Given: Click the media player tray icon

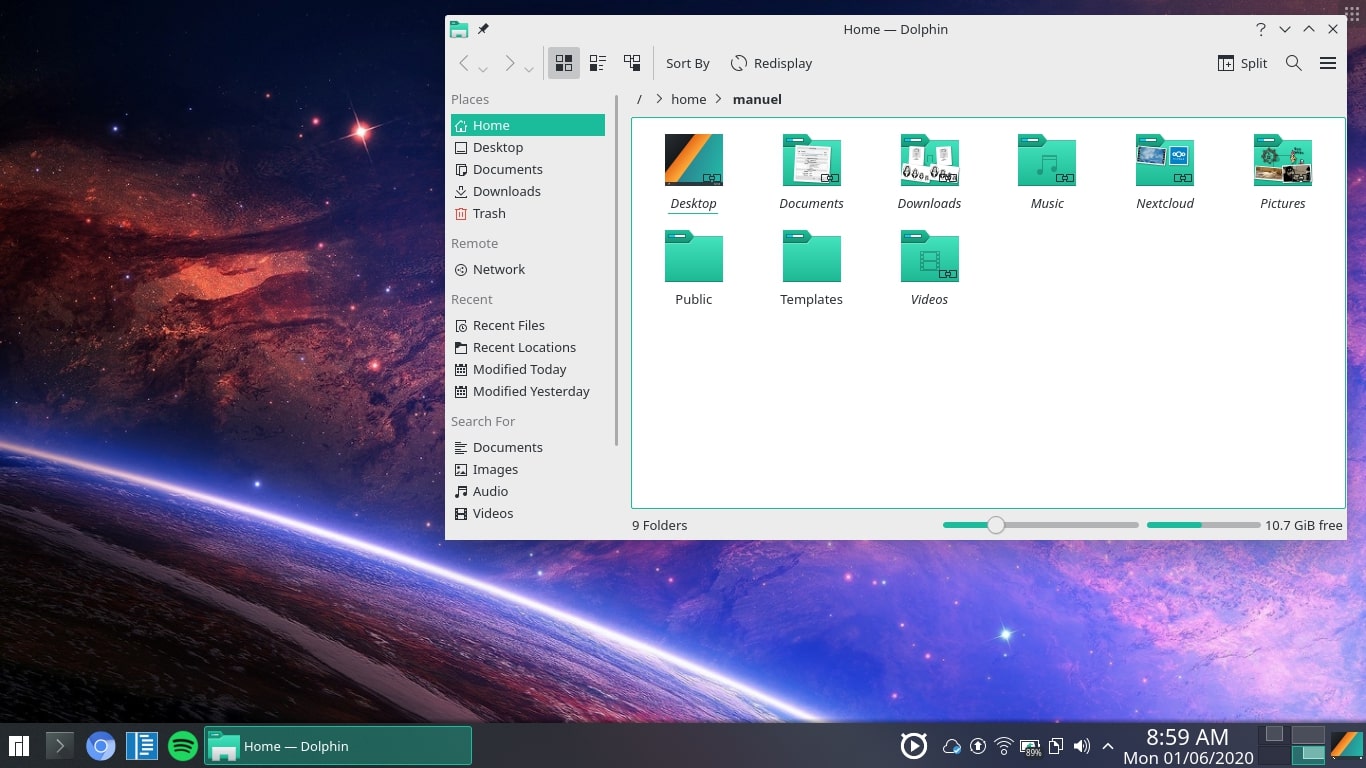Looking at the screenshot, I should click(914, 746).
